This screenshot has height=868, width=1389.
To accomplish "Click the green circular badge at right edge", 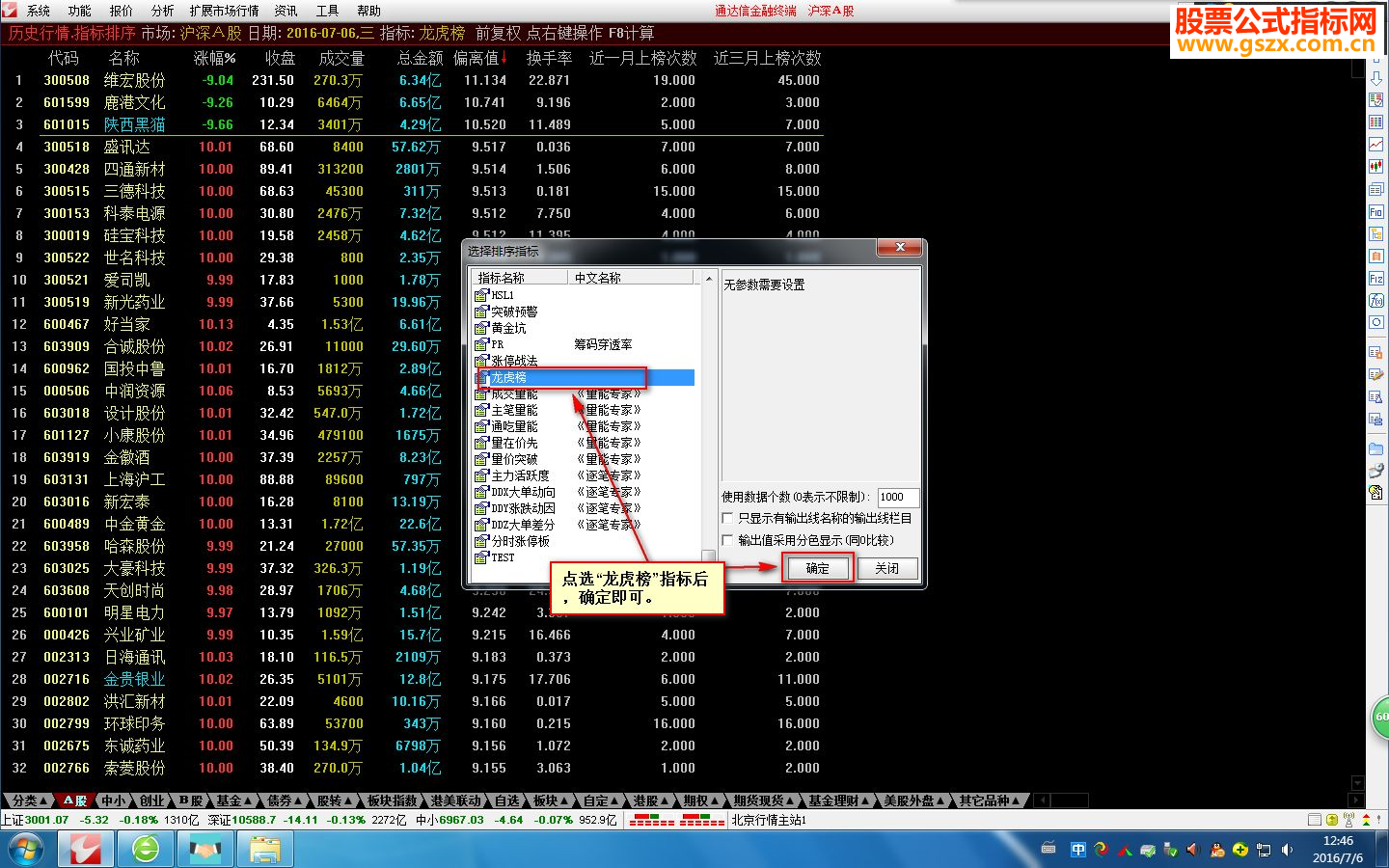I will (1381, 718).
